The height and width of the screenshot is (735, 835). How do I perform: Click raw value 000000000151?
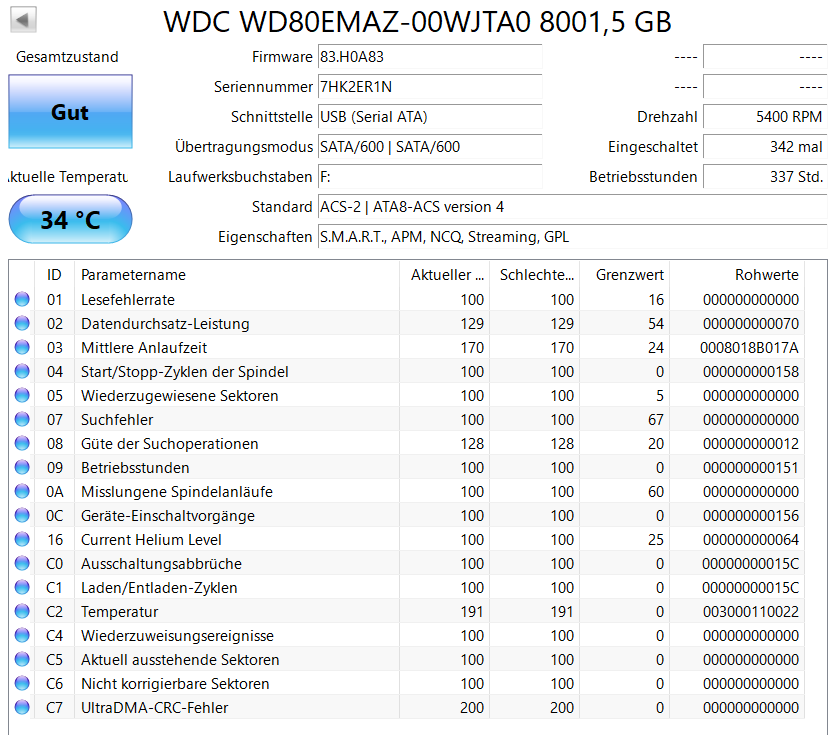(751, 467)
